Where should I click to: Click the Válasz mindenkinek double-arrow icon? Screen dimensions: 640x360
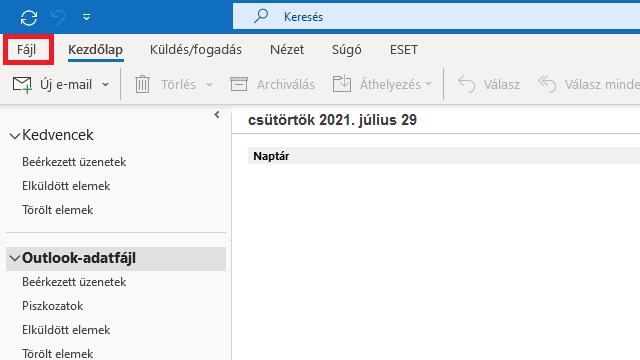point(547,84)
